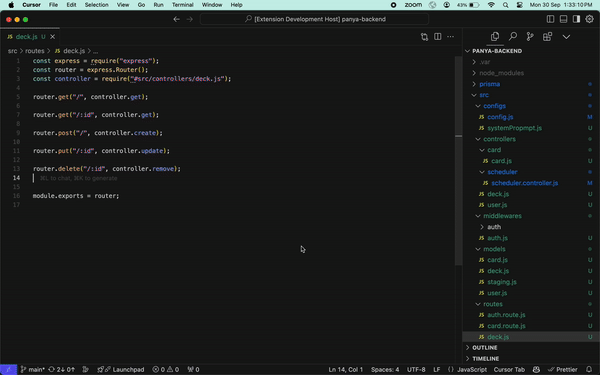This screenshot has width=600, height=375.
Task: Expand the OUTLINE section
Action: point(531,347)
